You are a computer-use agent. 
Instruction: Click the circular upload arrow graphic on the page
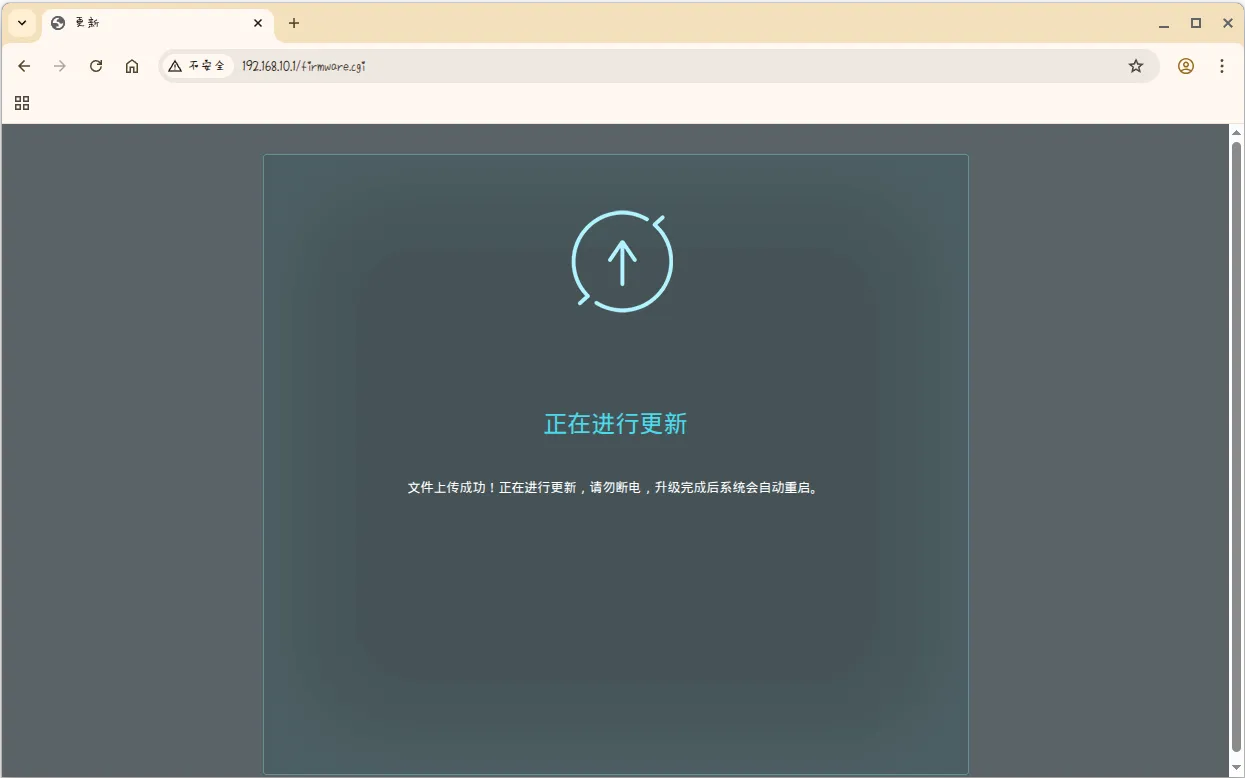[x=622, y=260]
